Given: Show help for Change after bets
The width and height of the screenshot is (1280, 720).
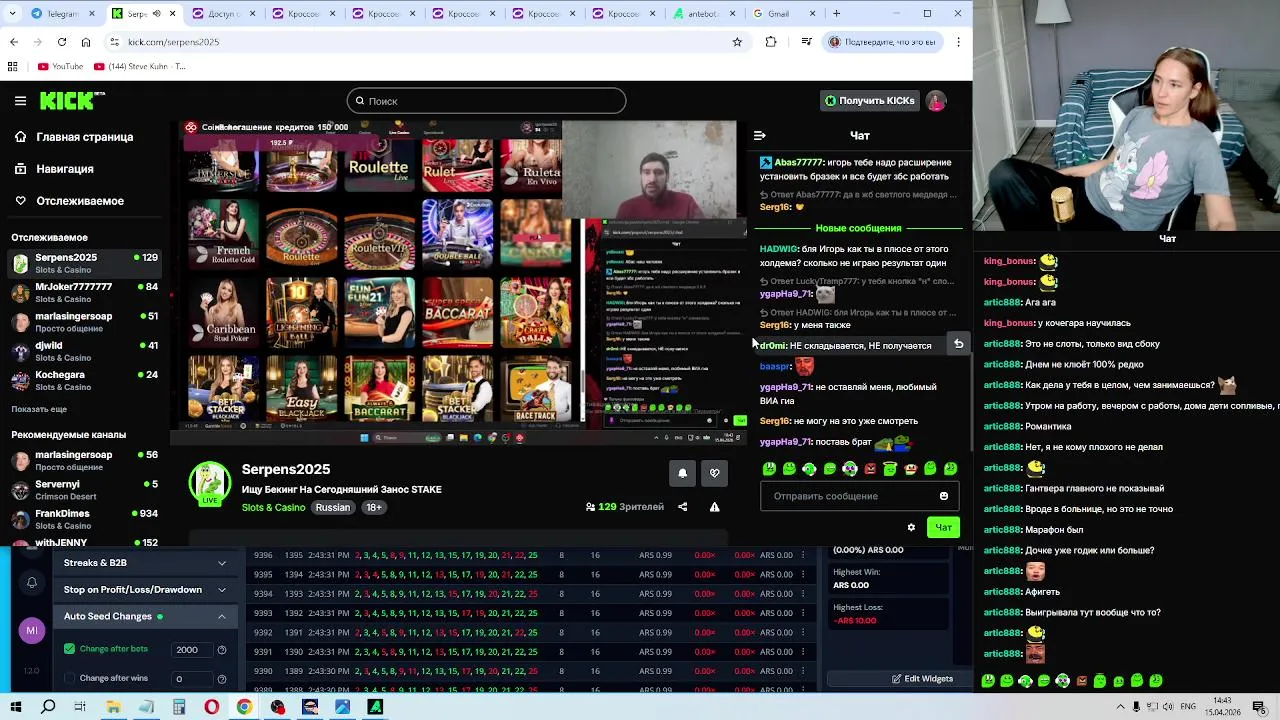Looking at the screenshot, I should [222, 650].
